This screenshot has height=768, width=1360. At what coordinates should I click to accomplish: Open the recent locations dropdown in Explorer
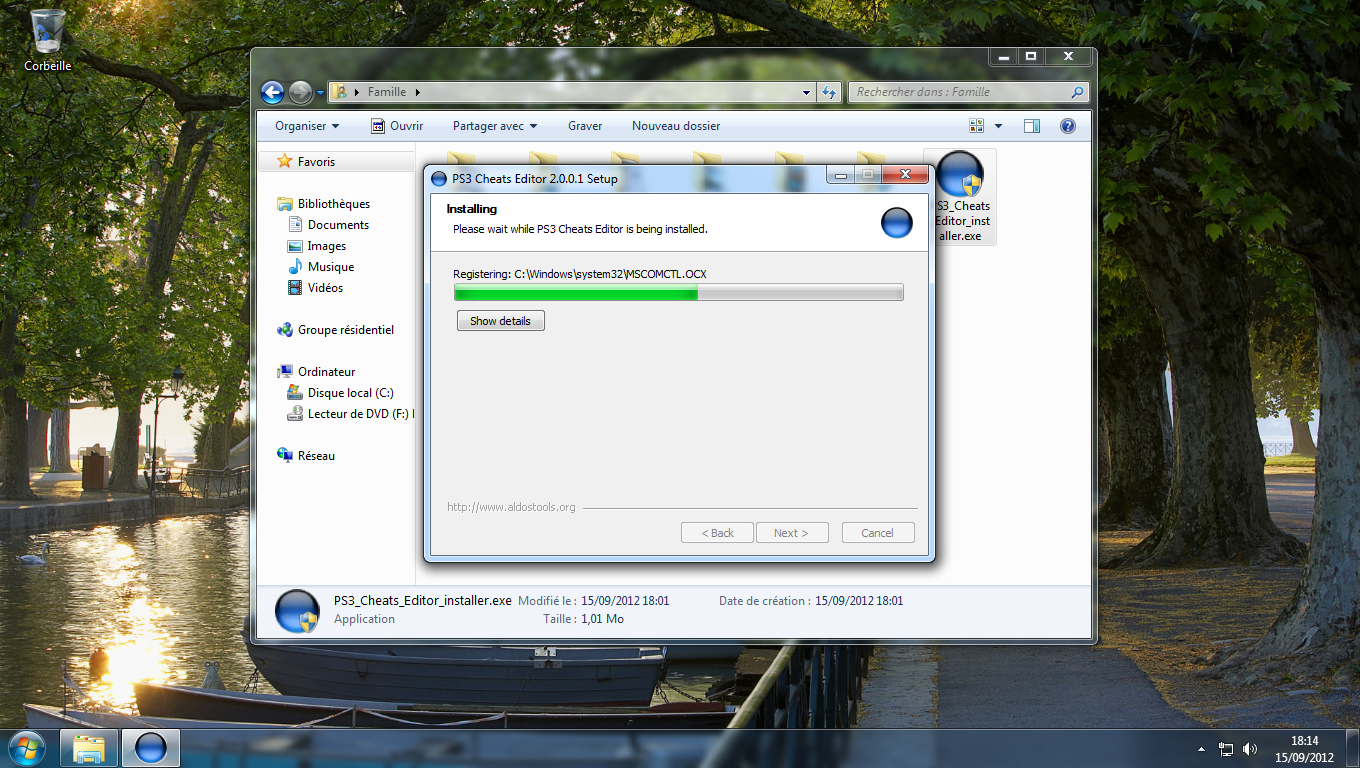pyautogui.click(x=320, y=92)
